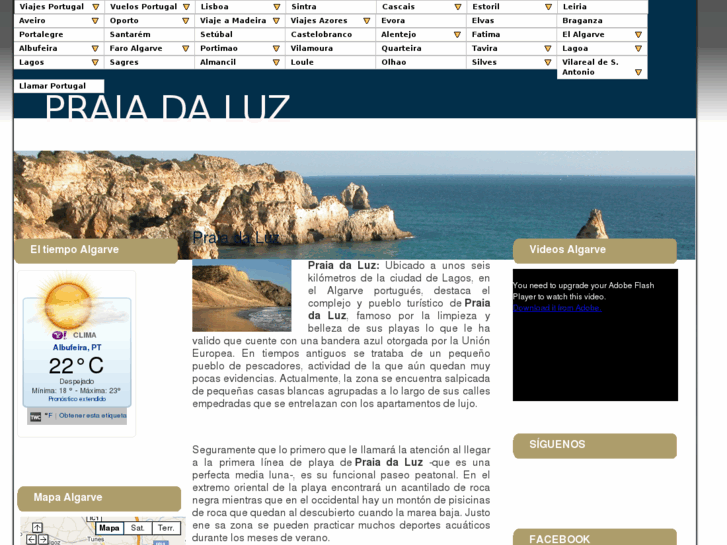727x545 pixels.
Task: Open the Praia da Luz beach thumbnail
Action: click(242, 295)
